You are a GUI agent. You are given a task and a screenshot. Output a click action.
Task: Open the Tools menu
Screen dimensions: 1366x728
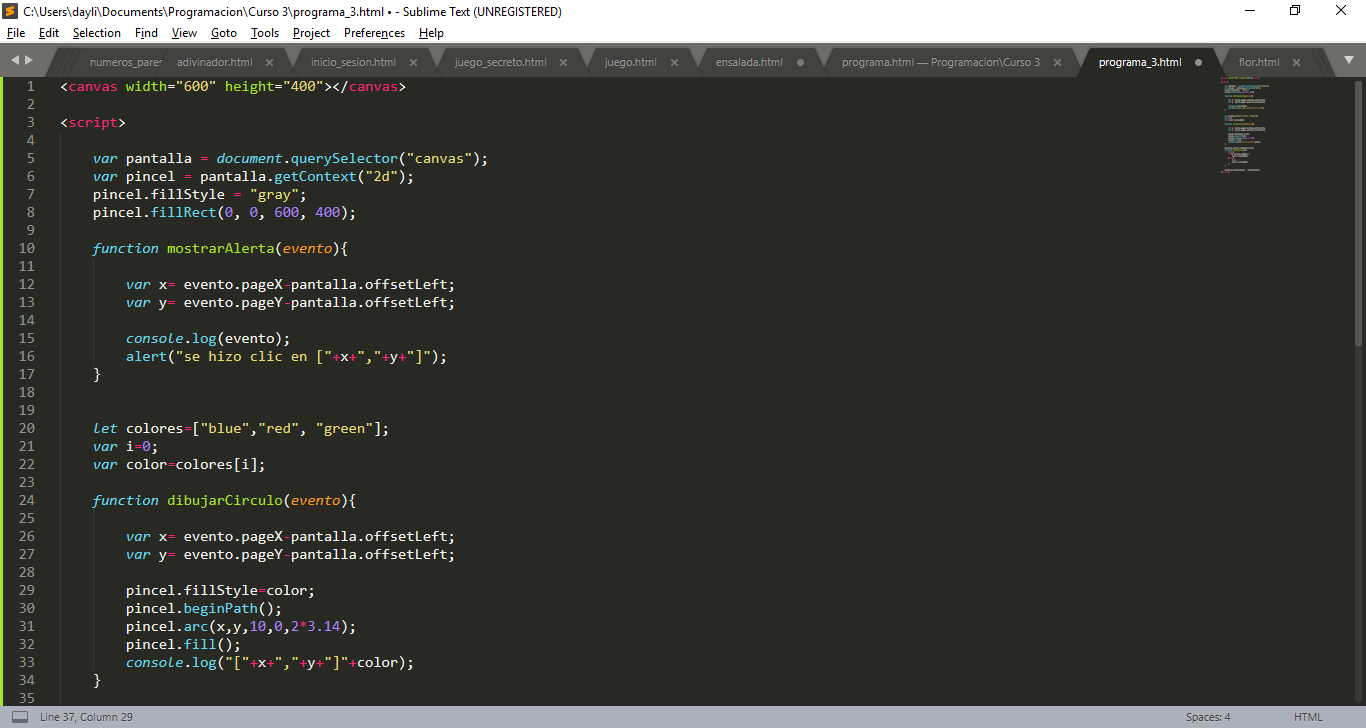coord(265,33)
